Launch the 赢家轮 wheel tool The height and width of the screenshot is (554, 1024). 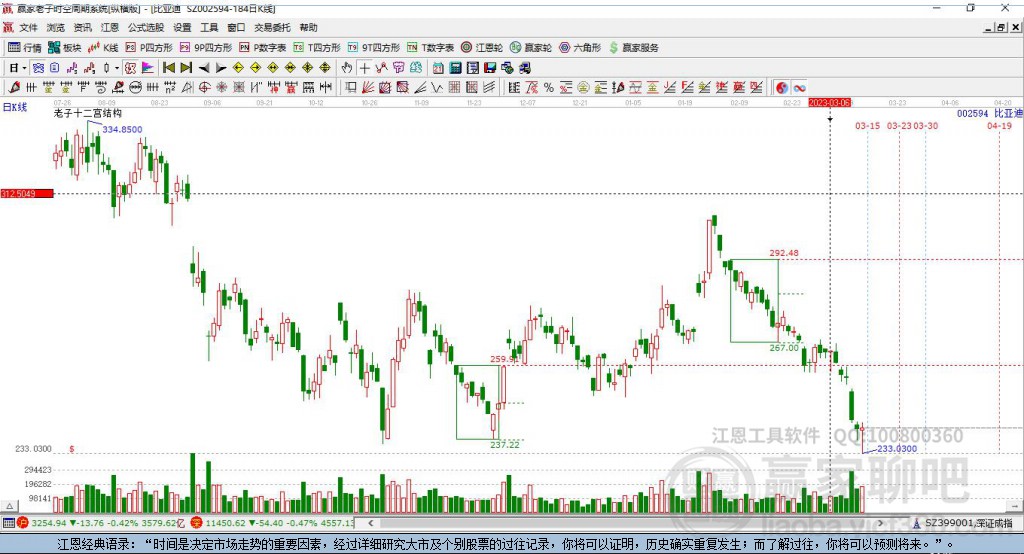(531, 48)
